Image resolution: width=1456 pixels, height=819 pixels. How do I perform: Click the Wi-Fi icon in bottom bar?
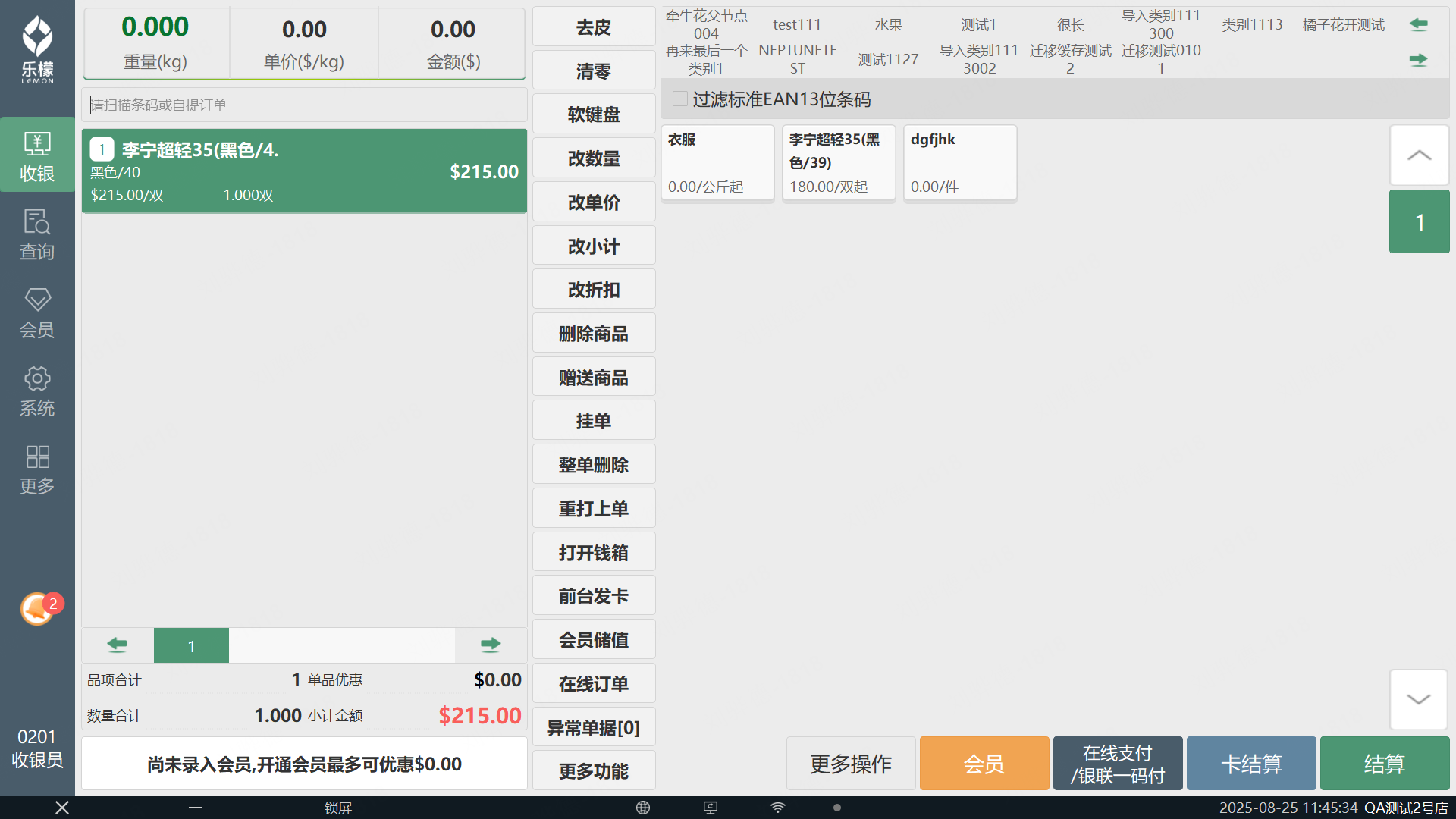[778, 808]
